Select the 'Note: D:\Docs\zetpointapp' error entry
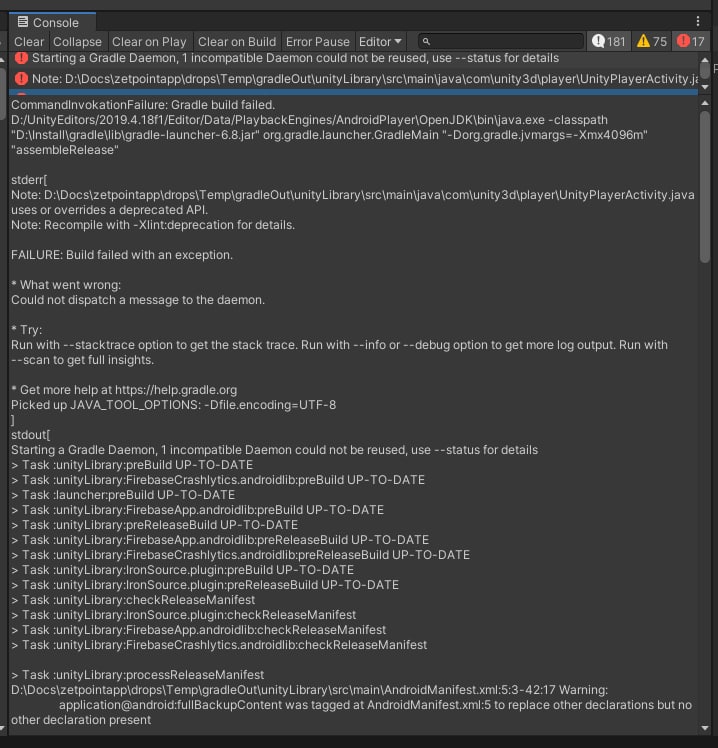Viewport: 718px width, 748px height. (354, 79)
